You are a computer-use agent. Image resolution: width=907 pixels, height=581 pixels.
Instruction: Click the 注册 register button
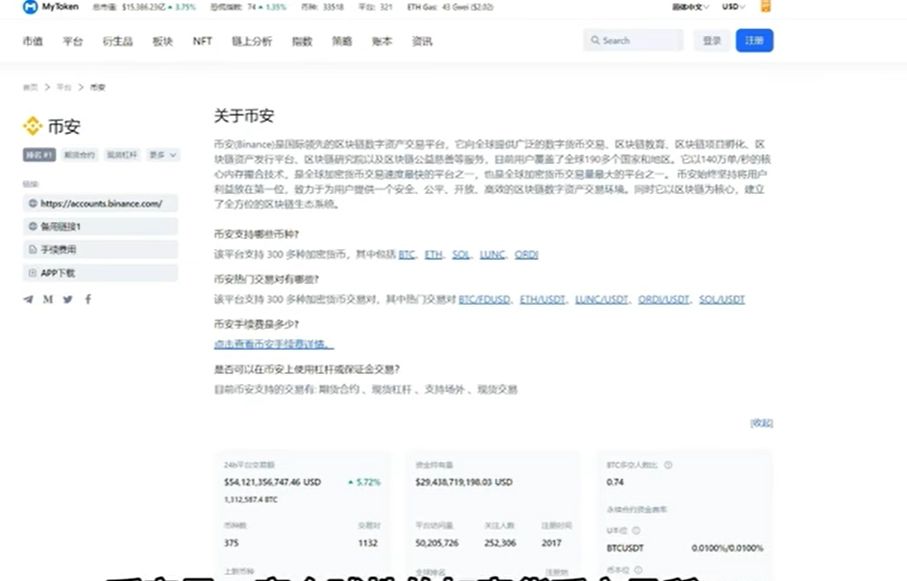(754, 40)
